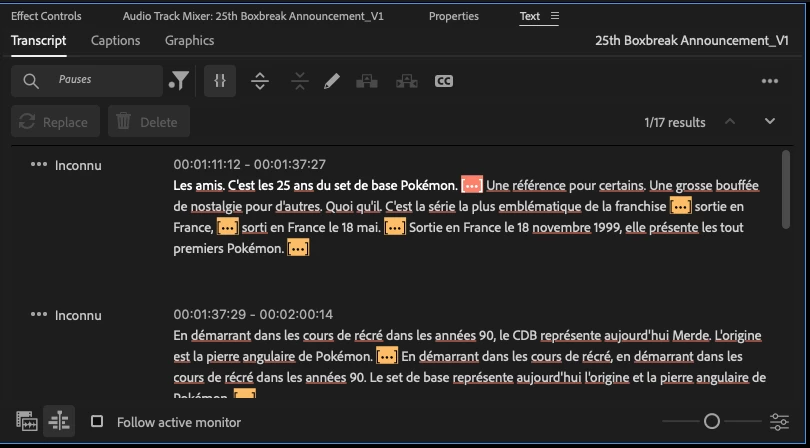Click the word 'nostalgie' in the transcript
Screen dimensions: 810x448
pos(216,207)
